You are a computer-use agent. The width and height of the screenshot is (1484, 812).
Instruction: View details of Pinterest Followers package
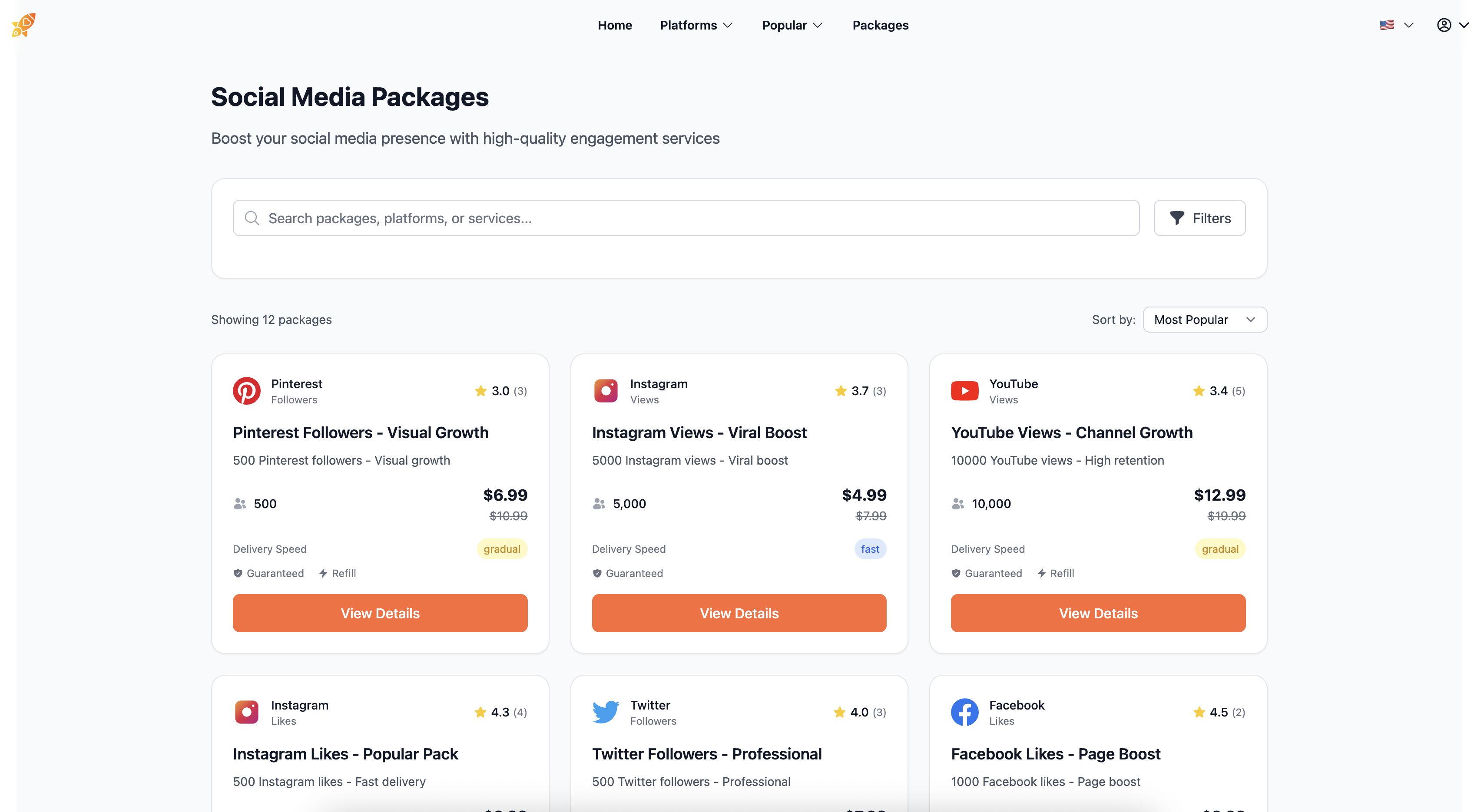pyautogui.click(x=380, y=613)
